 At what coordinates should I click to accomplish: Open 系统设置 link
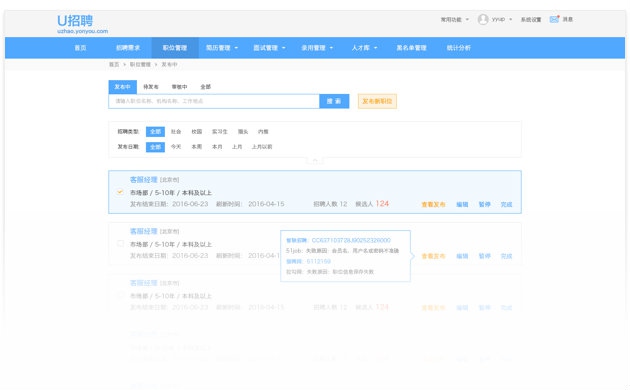click(531, 19)
